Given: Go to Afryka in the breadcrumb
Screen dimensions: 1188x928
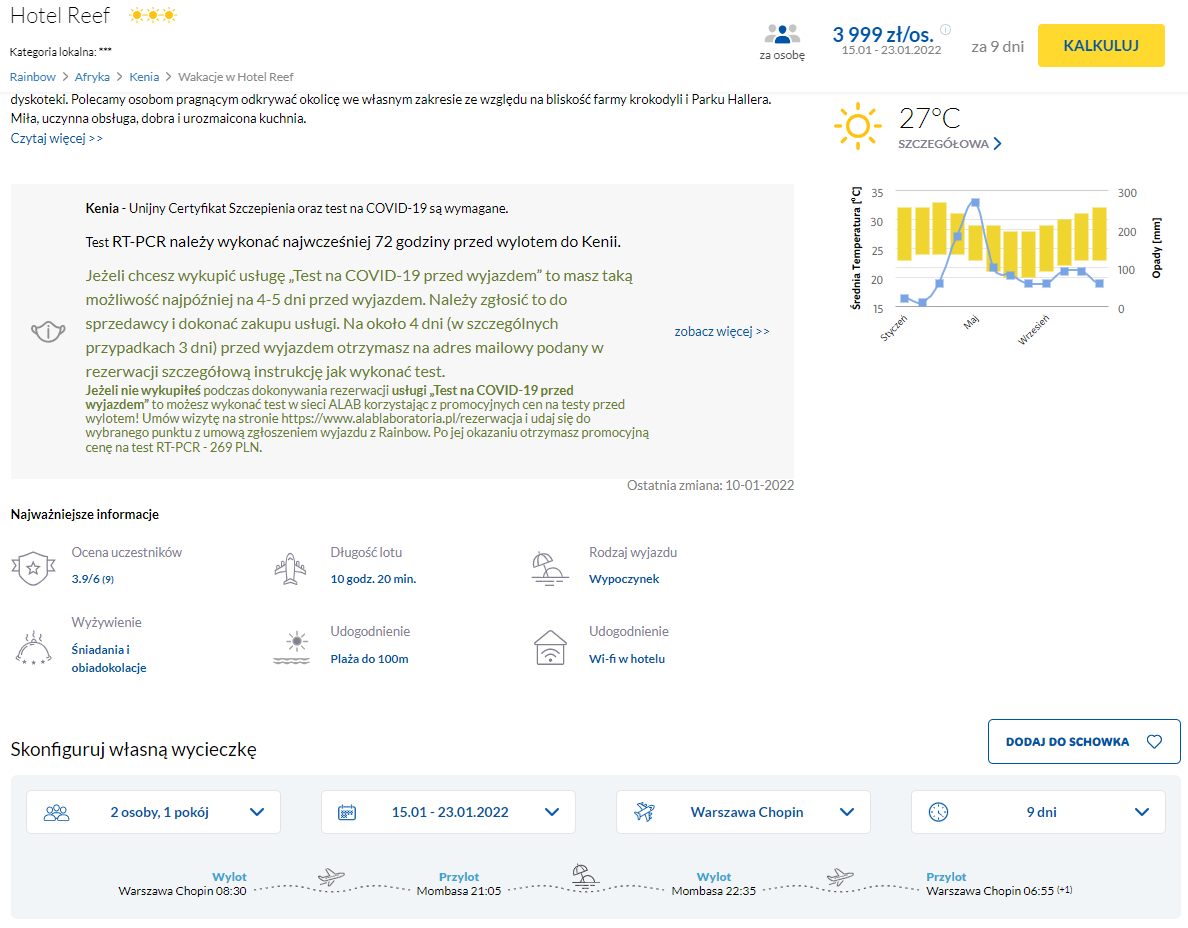Looking at the screenshot, I should 92,77.
